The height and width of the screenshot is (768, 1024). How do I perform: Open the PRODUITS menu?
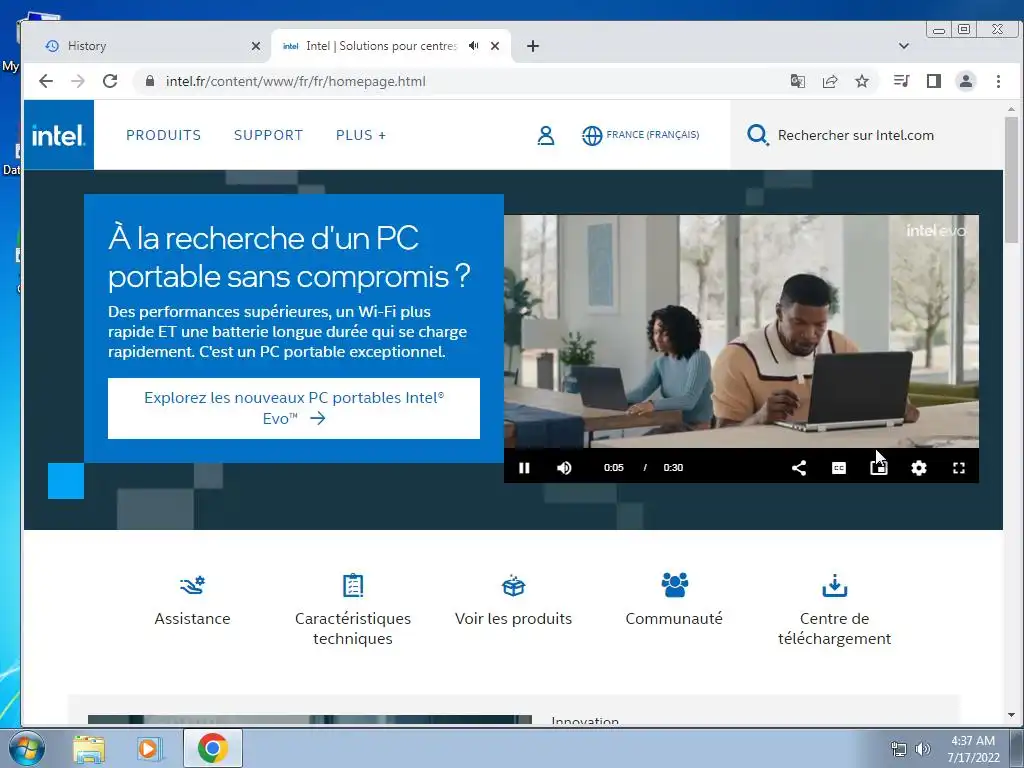click(163, 135)
